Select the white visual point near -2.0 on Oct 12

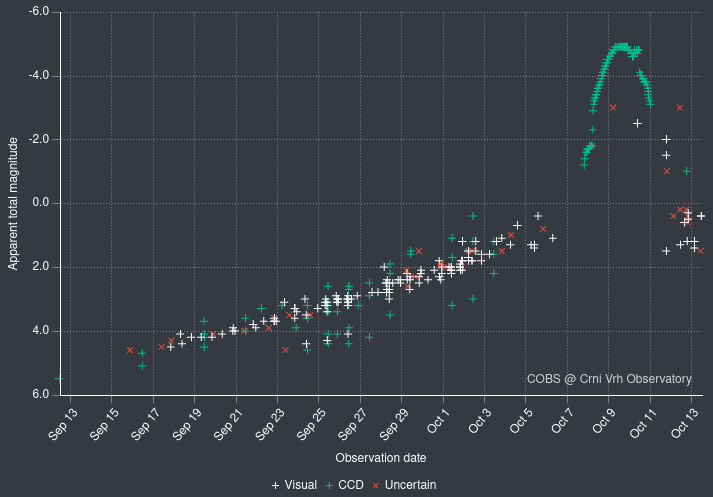[666, 139]
